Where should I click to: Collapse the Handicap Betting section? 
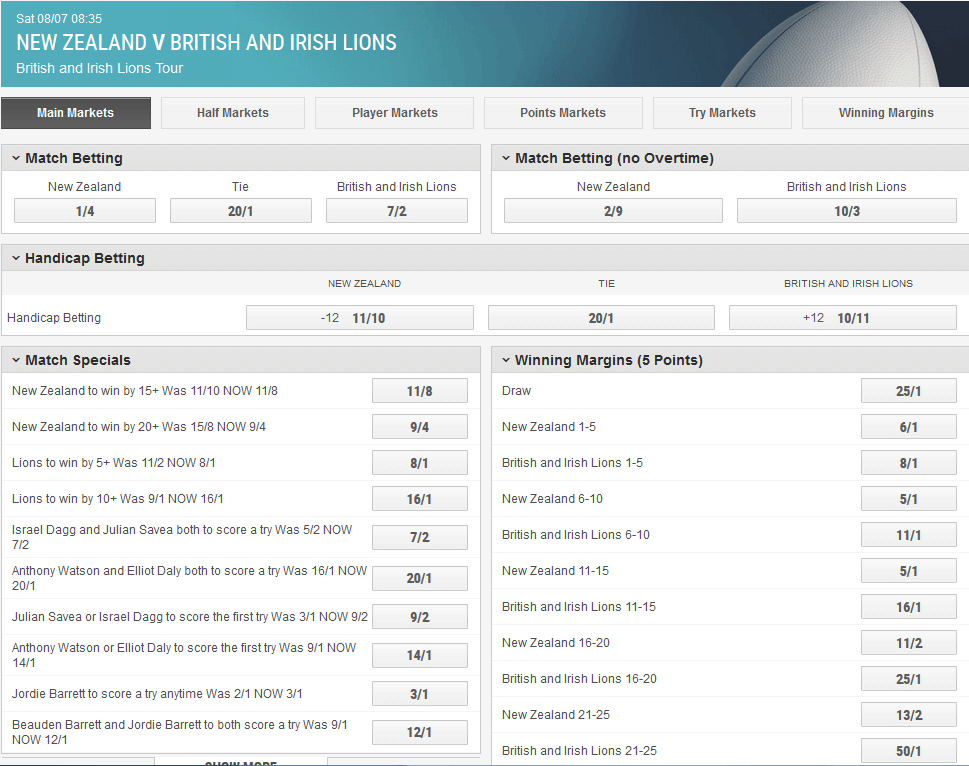tap(16, 258)
